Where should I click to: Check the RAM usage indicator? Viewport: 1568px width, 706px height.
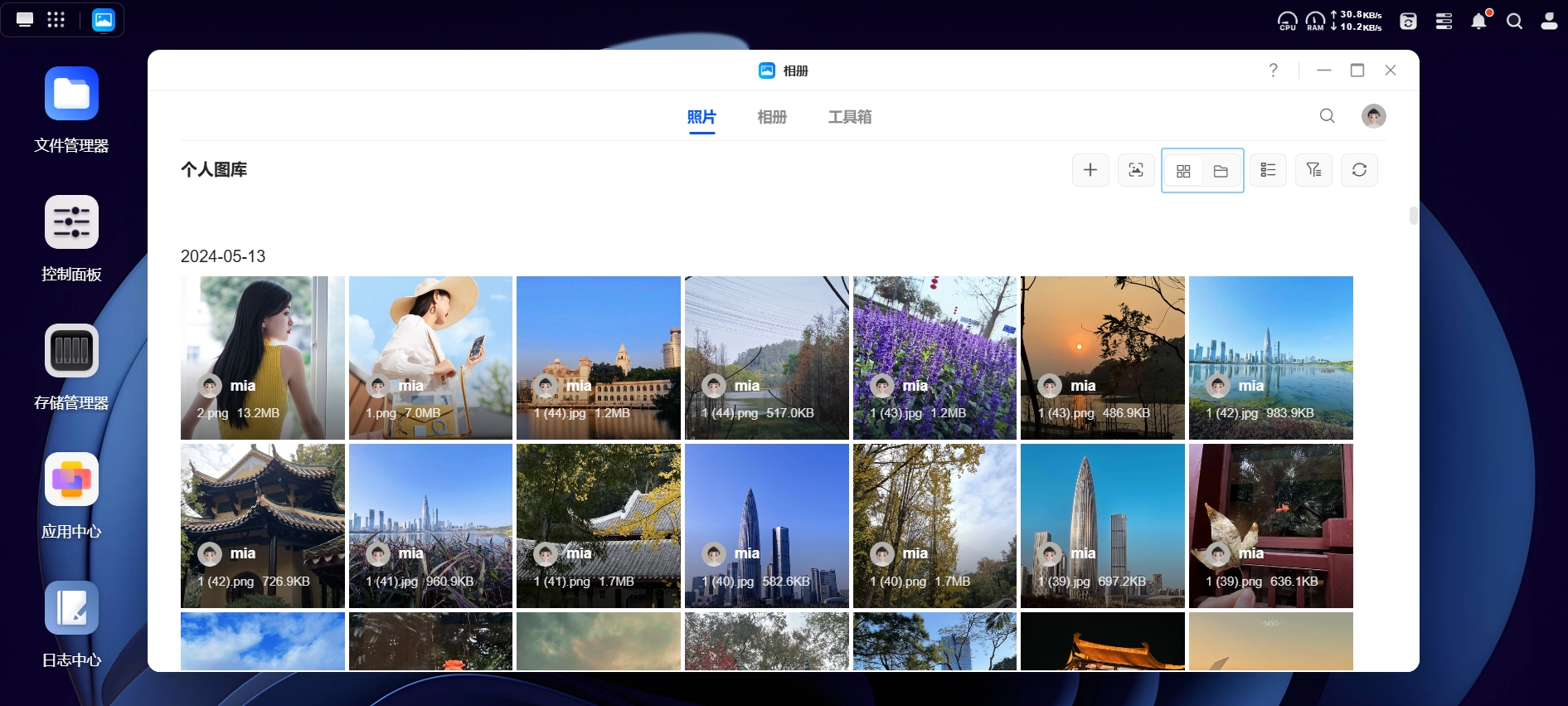pyautogui.click(x=1315, y=21)
